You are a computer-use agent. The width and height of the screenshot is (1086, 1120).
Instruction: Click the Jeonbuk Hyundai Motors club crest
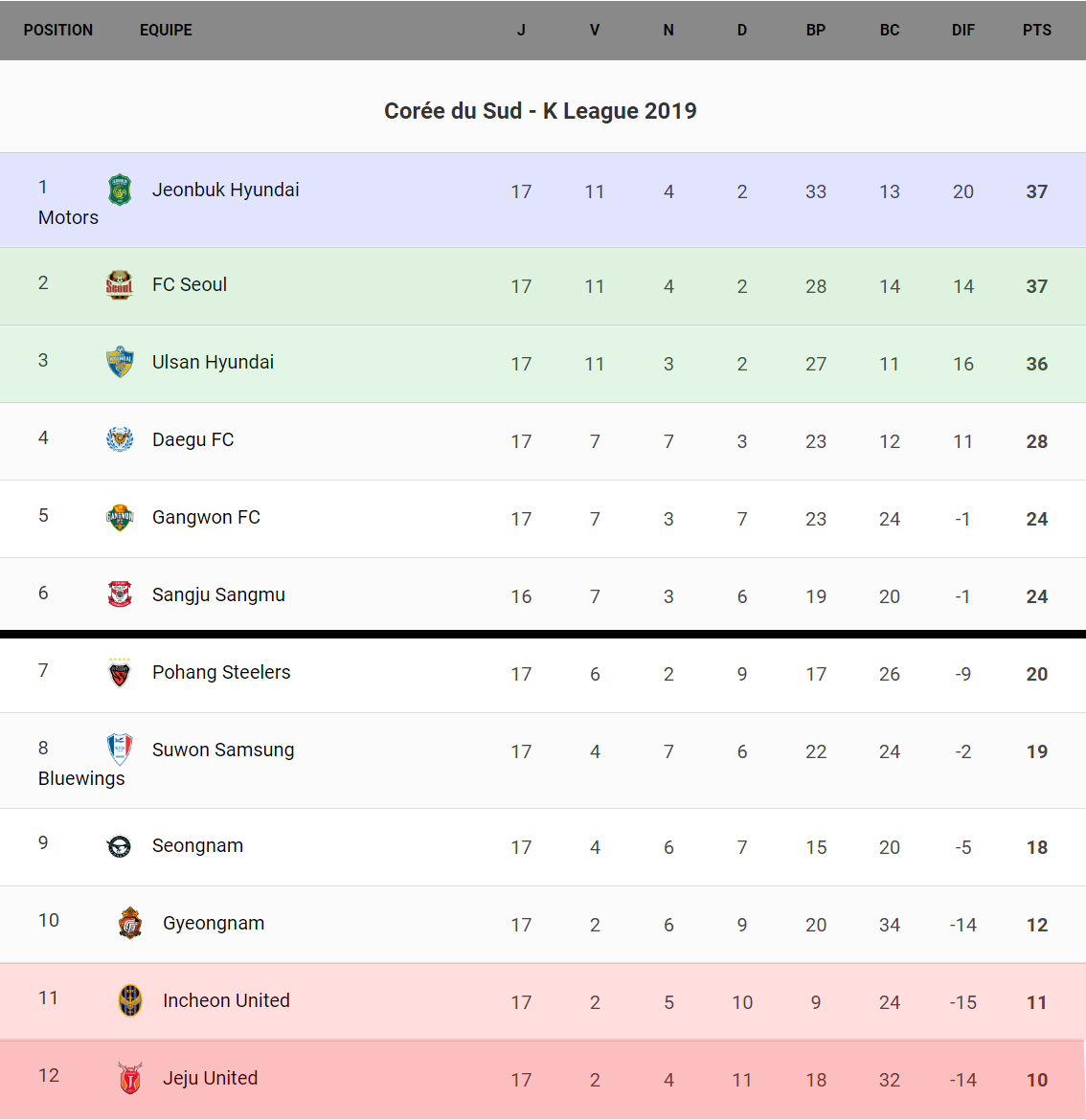click(x=120, y=190)
